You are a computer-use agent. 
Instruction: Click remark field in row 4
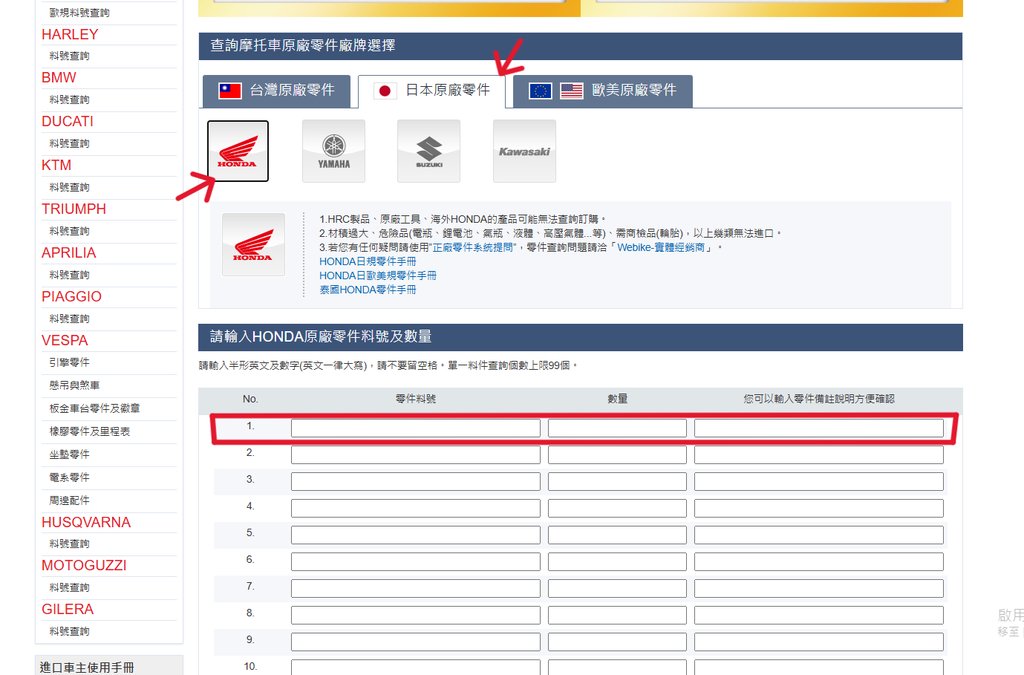coord(819,509)
